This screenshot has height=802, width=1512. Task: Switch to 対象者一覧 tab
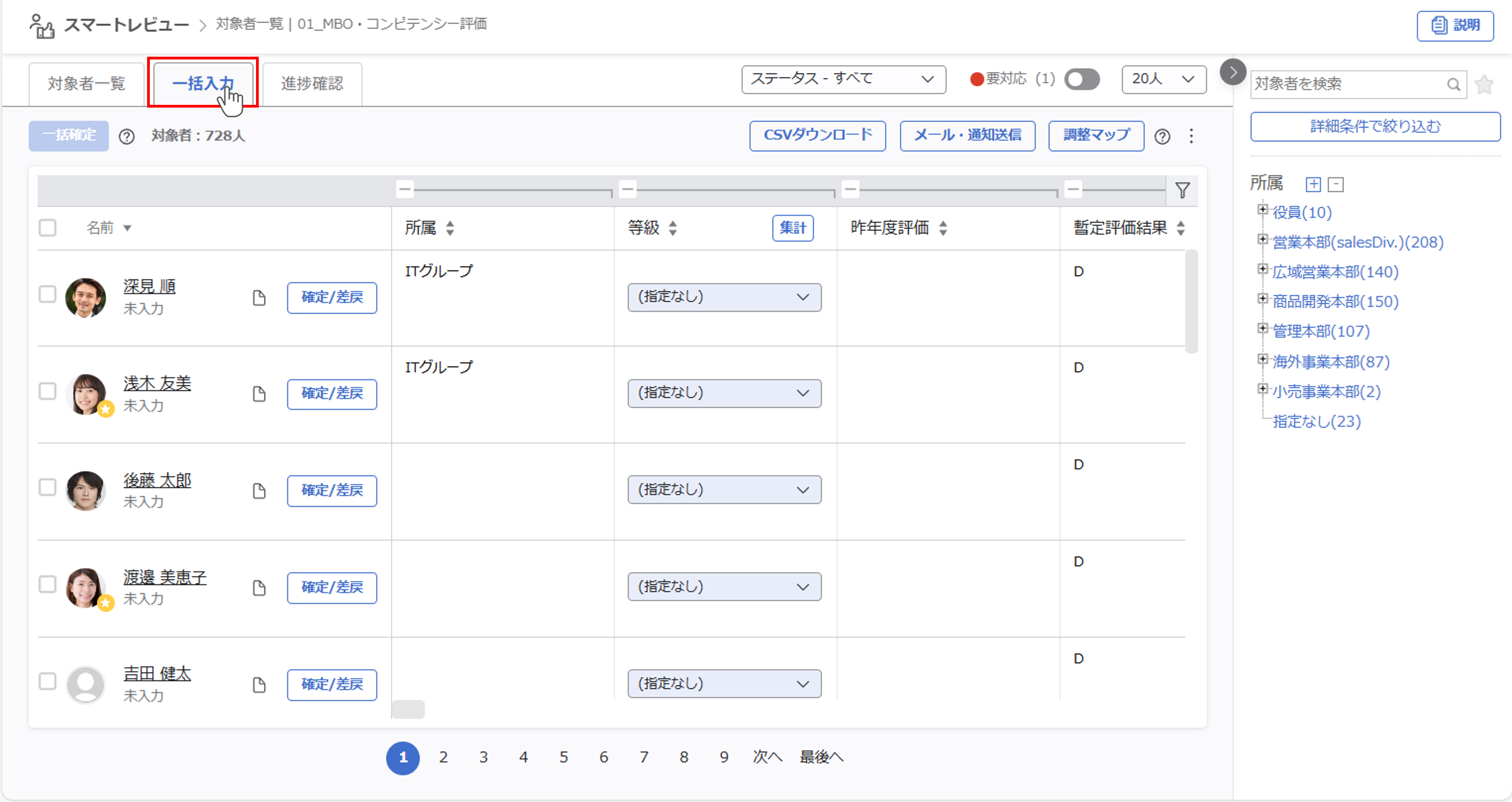coord(86,84)
